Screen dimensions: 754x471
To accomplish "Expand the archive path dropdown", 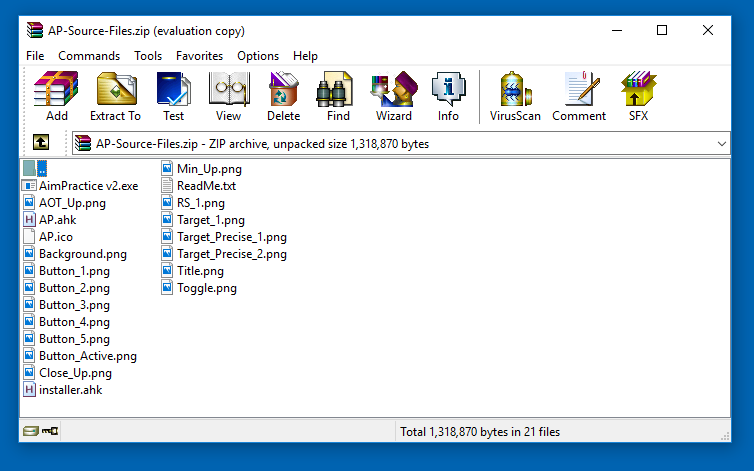I will click(x=722, y=144).
